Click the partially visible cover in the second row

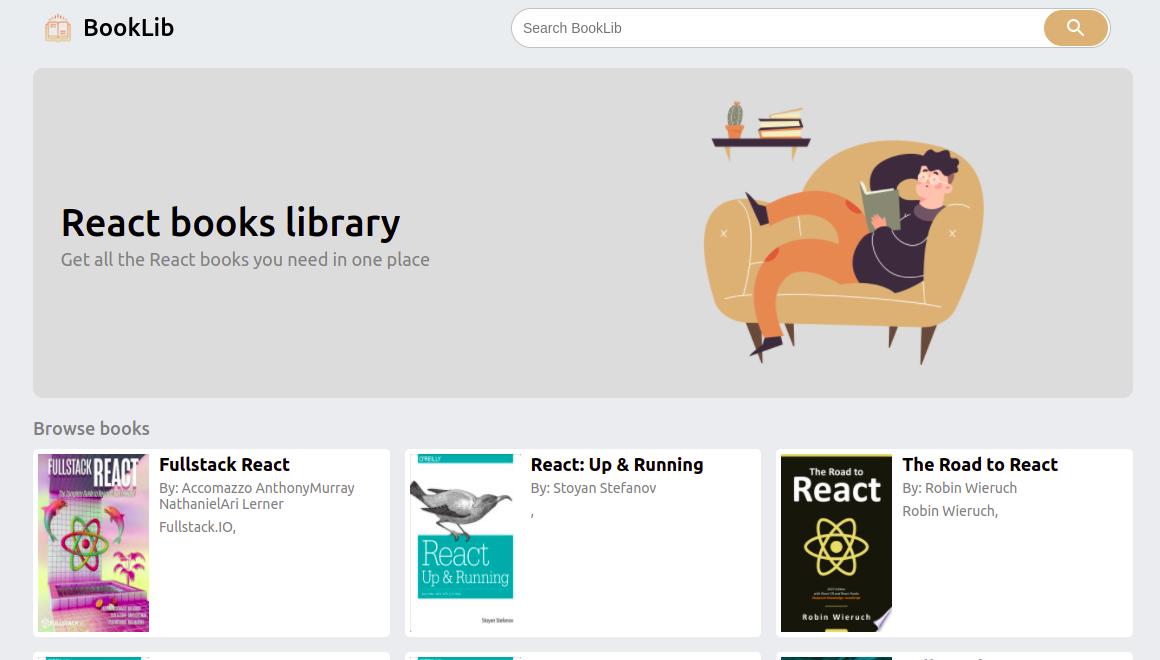tap(93, 658)
